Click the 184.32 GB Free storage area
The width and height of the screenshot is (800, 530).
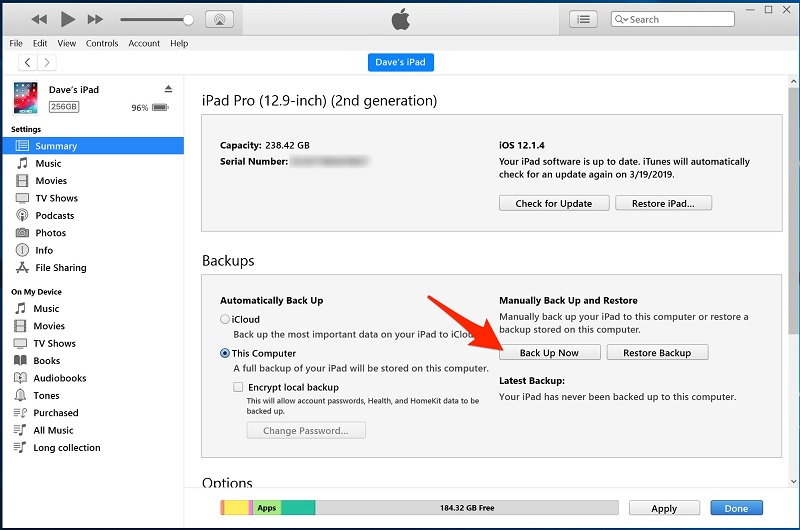[x=467, y=508]
